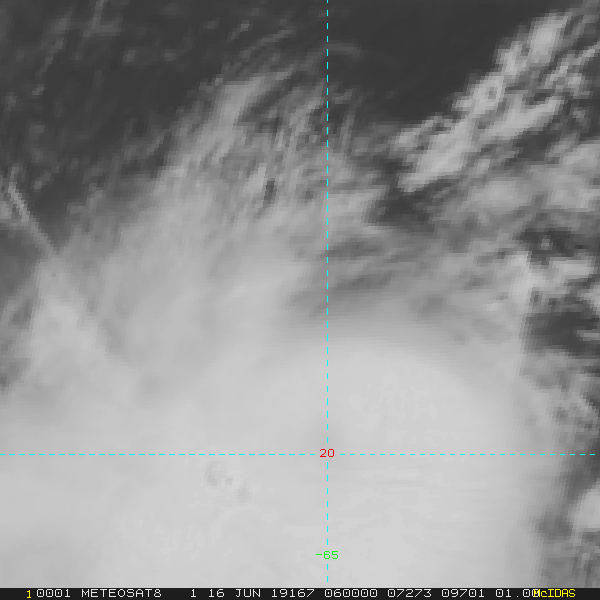Click the green longitude label -65

pos(327,555)
